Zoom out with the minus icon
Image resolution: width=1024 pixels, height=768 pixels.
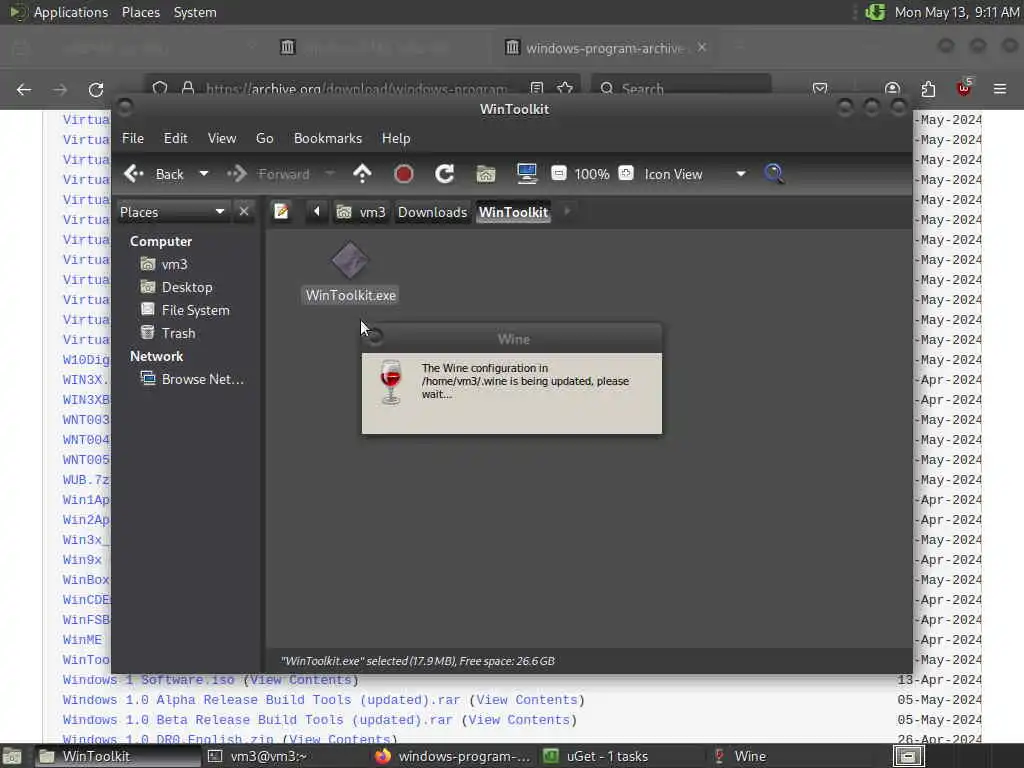coord(558,173)
